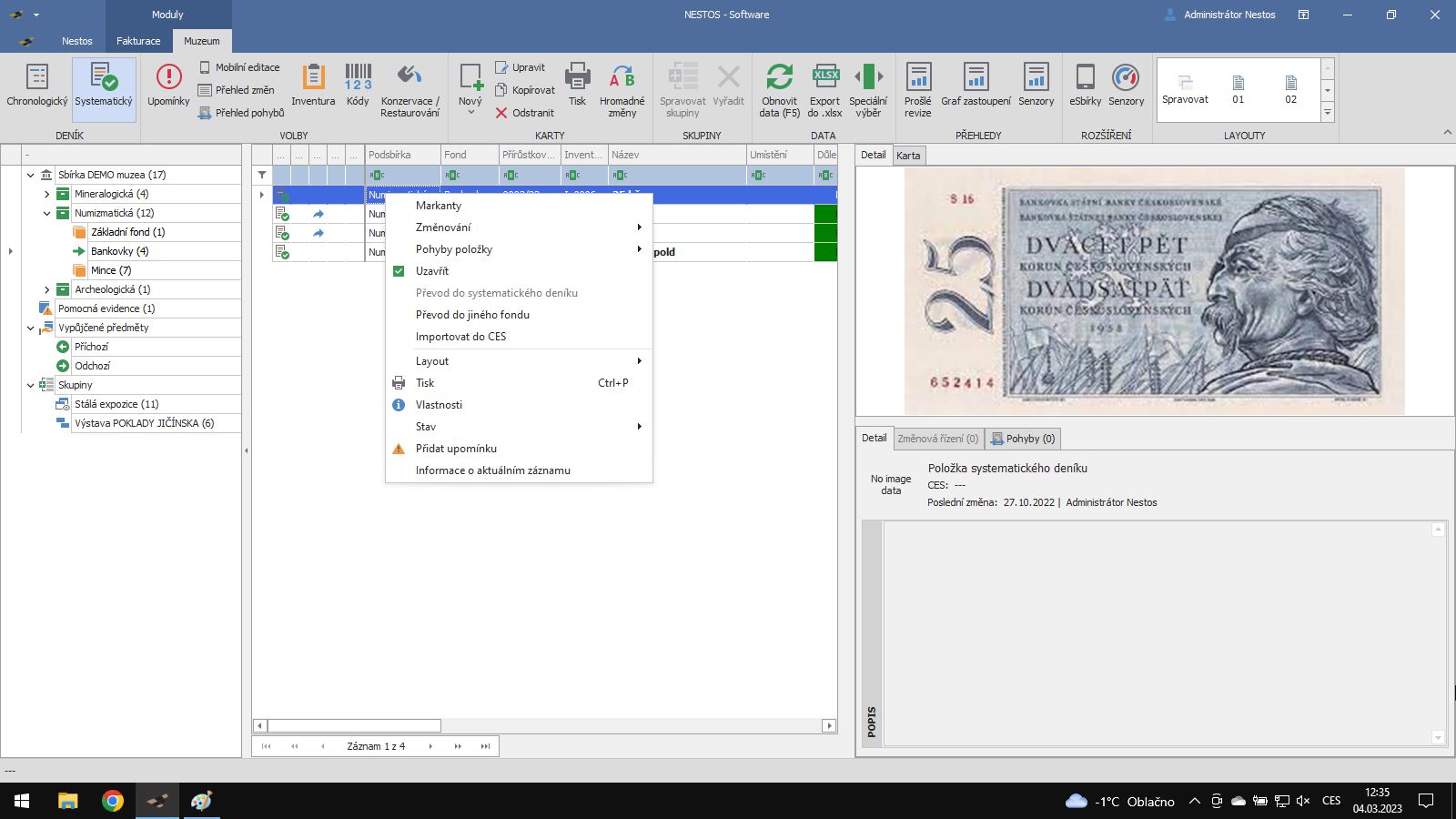Choose Přidat upomínku menu entry
Screen dimensions: 1456x819
[519, 449]
